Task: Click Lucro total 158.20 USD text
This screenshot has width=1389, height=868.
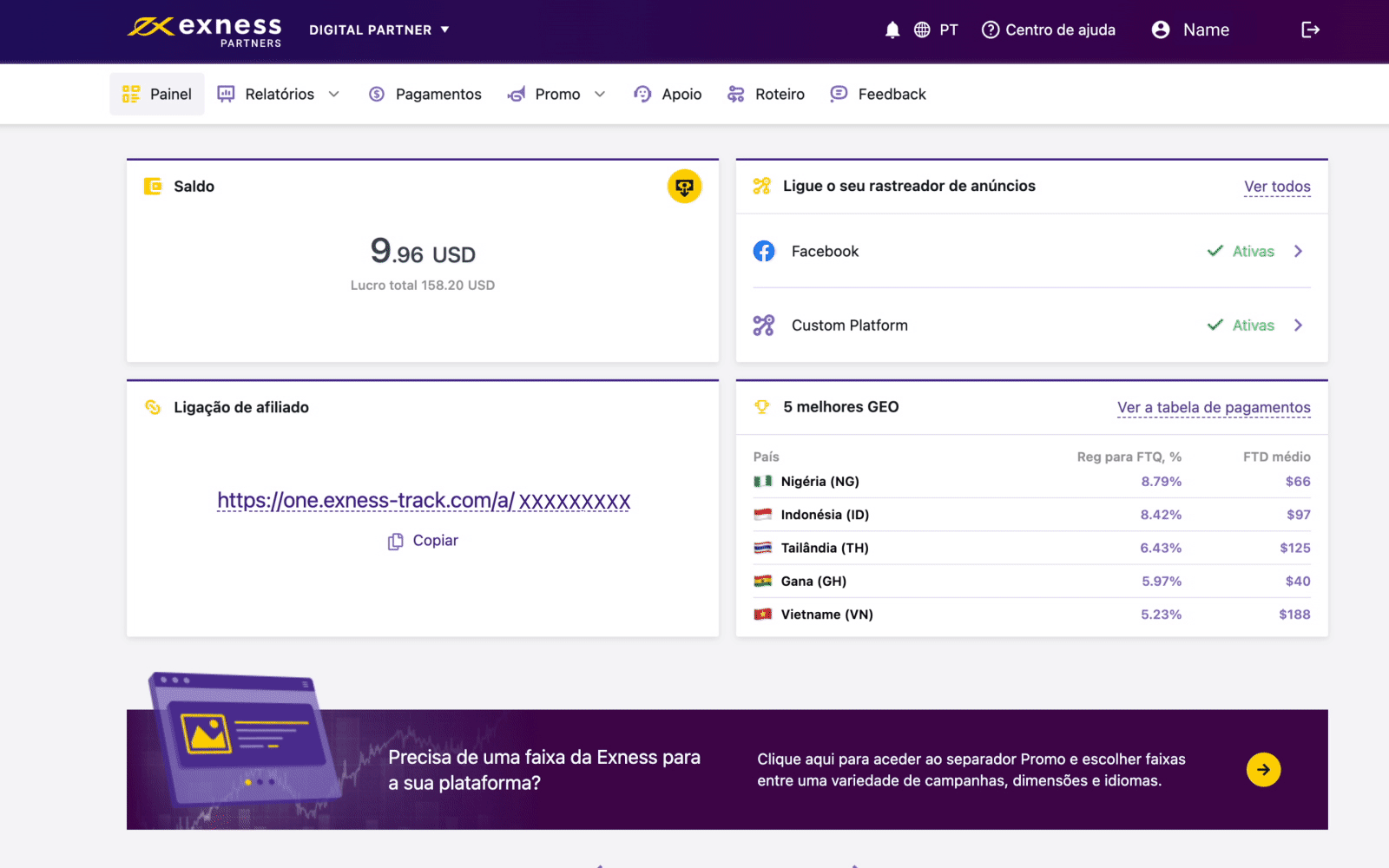Action: click(423, 285)
